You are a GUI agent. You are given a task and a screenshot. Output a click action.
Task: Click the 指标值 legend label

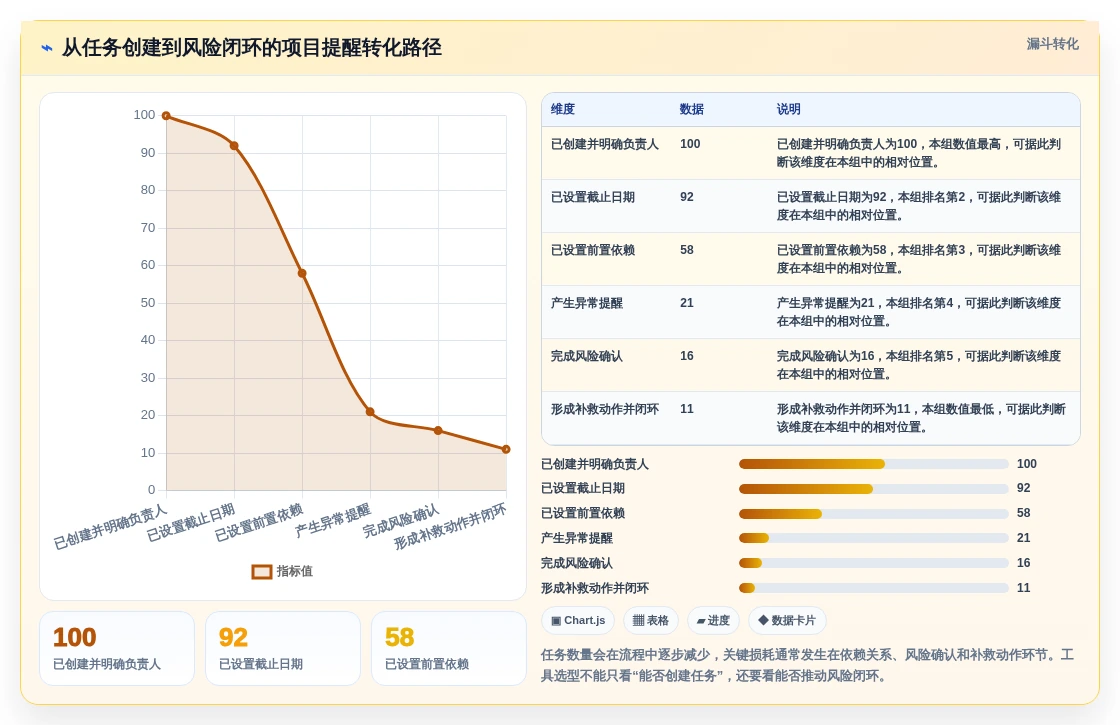point(294,571)
